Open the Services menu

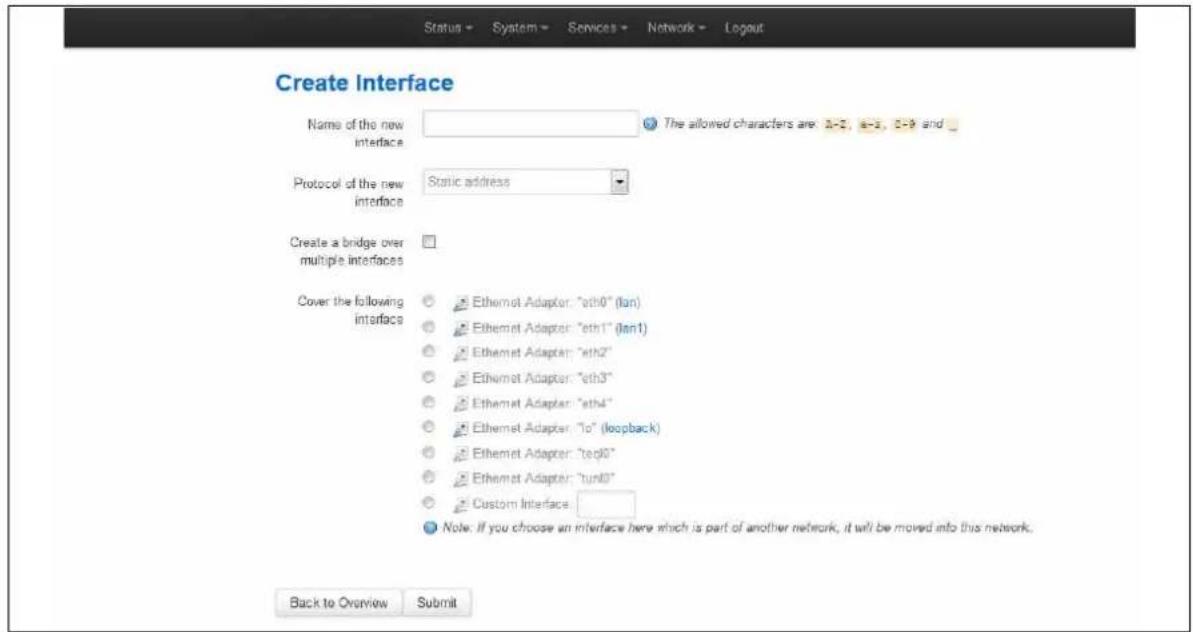click(596, 27)
